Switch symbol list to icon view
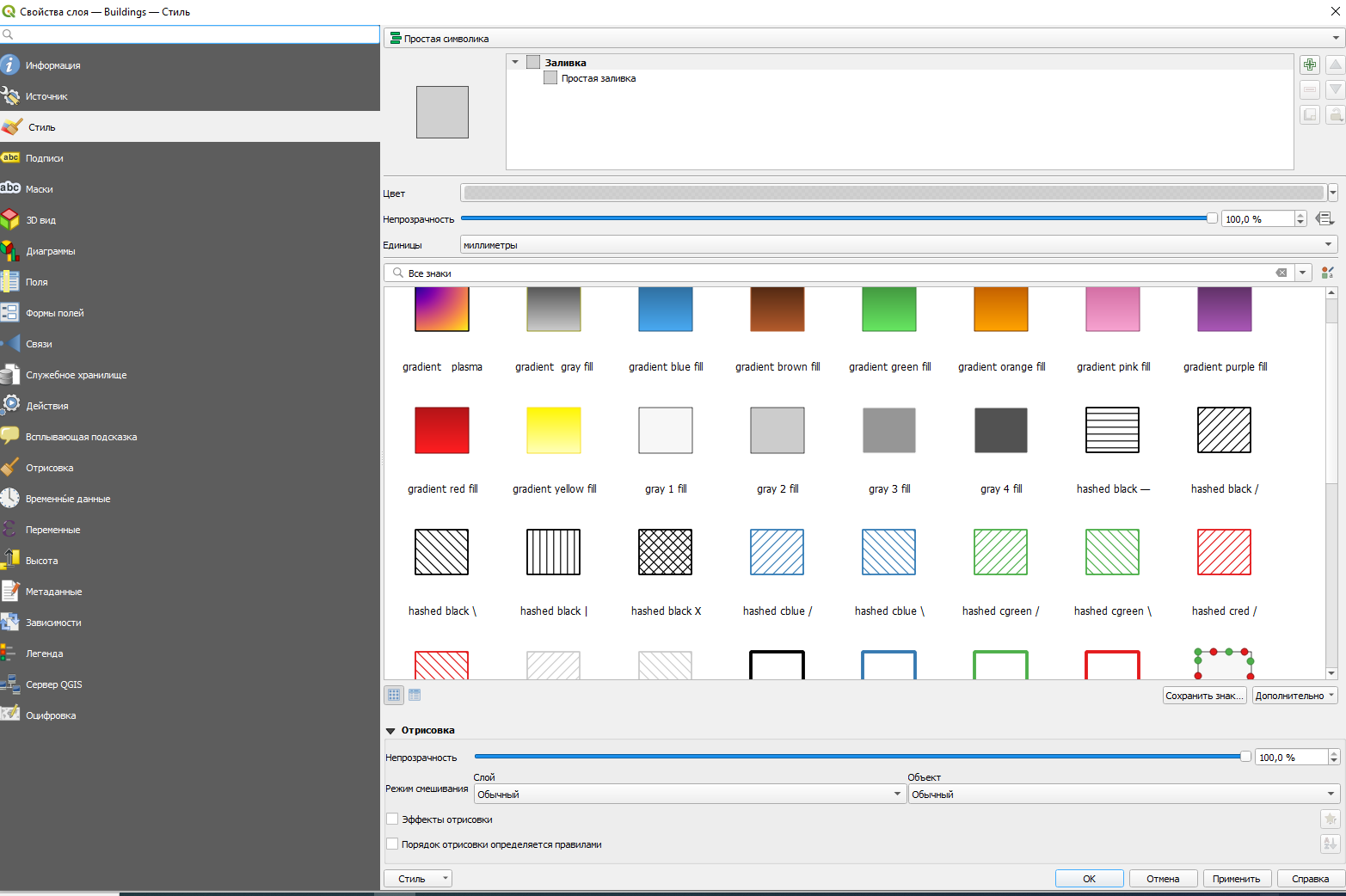The width and height of the screenshot is (1346, 896). click(394, 695)
